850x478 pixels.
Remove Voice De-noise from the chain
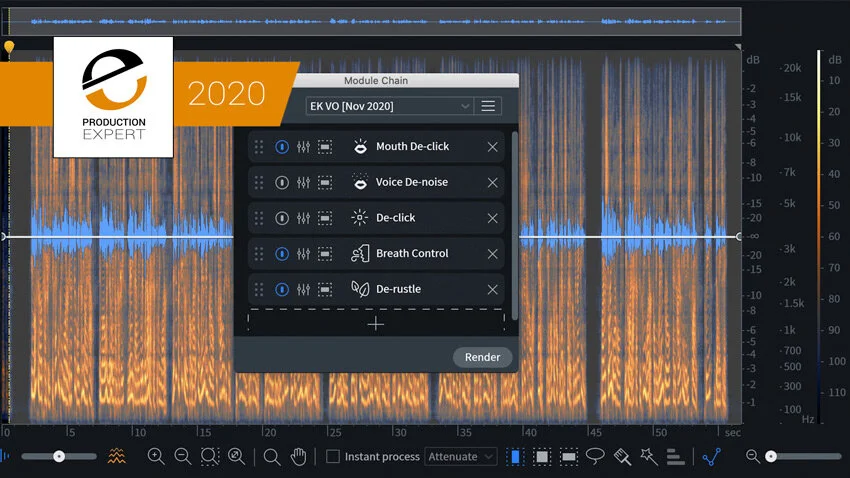pos(492,183)
